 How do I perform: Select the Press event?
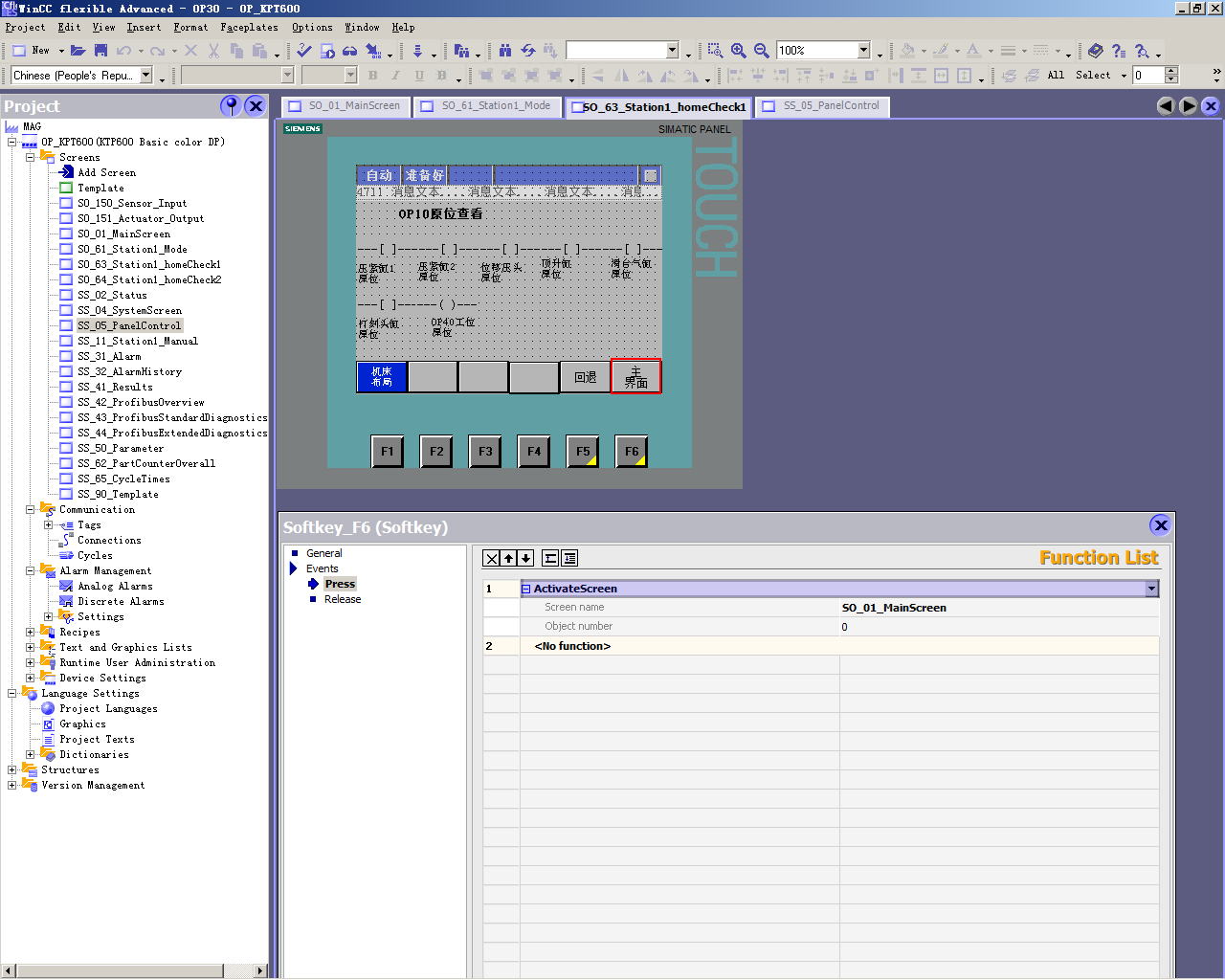coord(340,584)
